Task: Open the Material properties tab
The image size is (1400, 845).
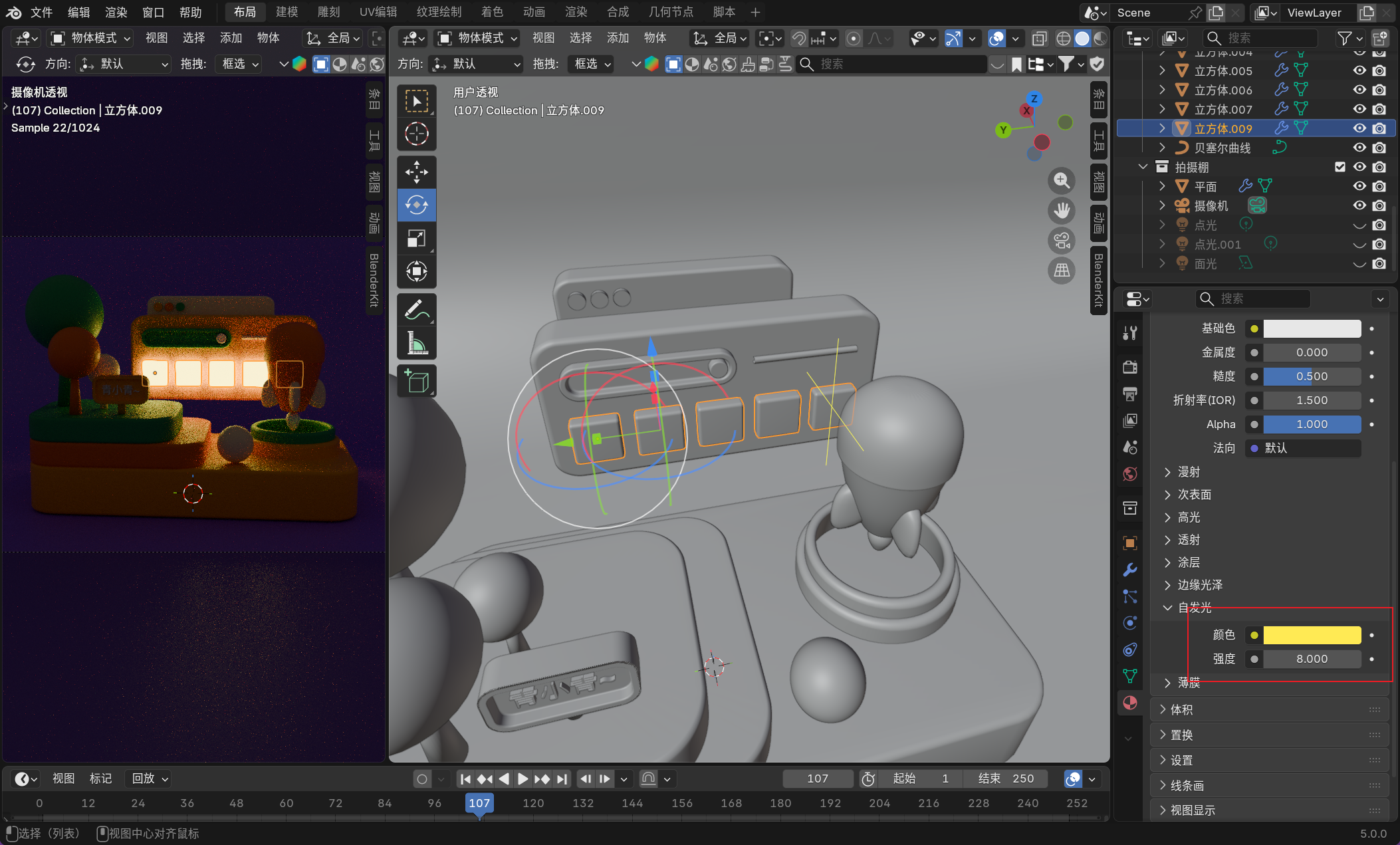Action: pyautogui.click(x=1129, y=703)
